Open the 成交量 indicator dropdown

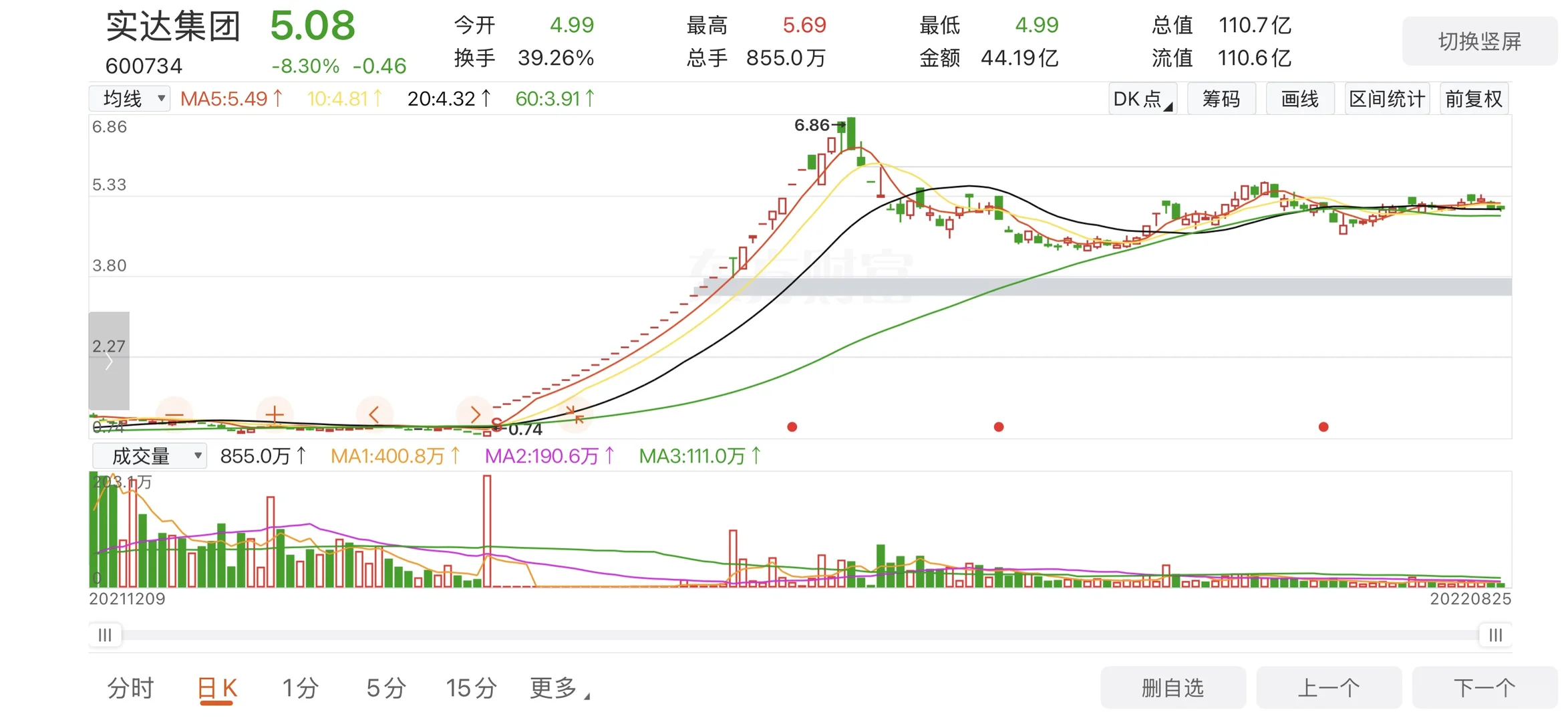click(x=150, y=456)
